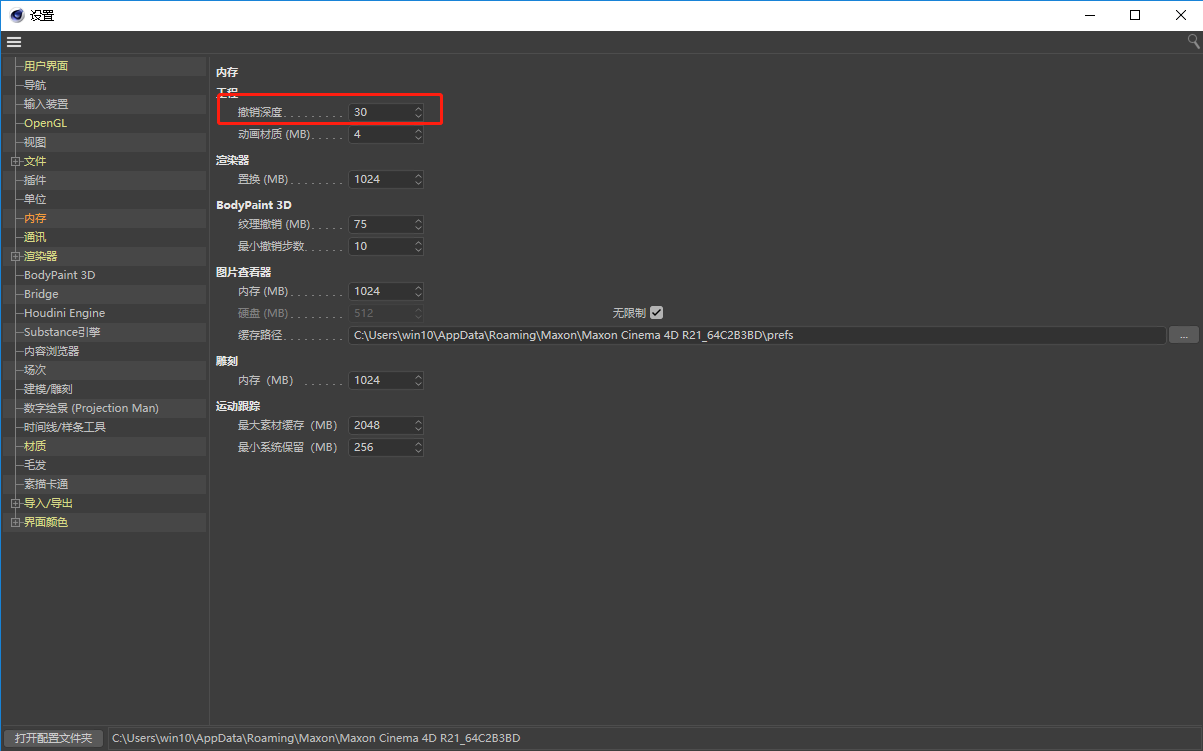Select 输入装置 category
The image size is (1203, 751).
tap(46, 104)
